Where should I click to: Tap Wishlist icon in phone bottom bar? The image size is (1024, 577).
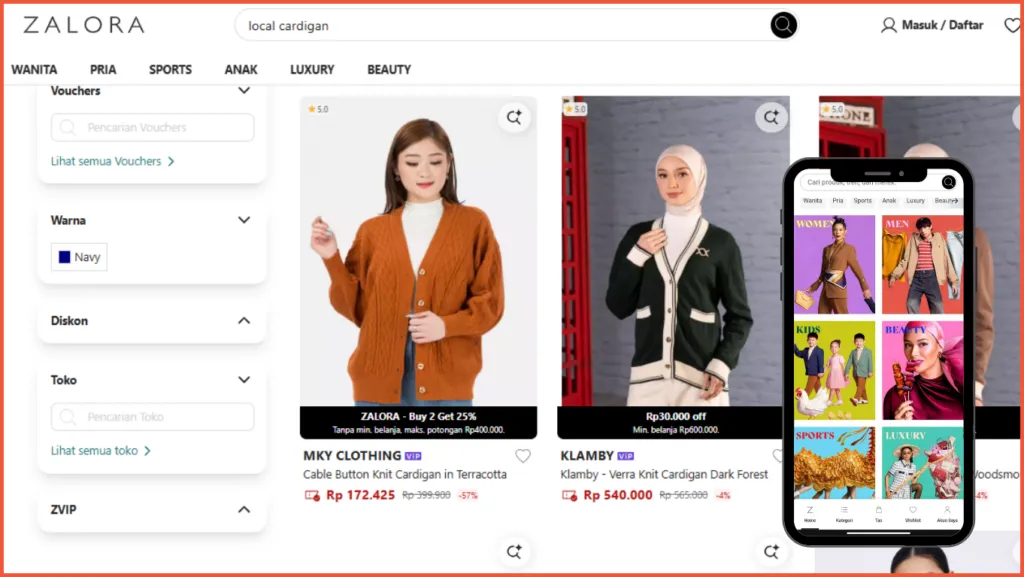913,514
